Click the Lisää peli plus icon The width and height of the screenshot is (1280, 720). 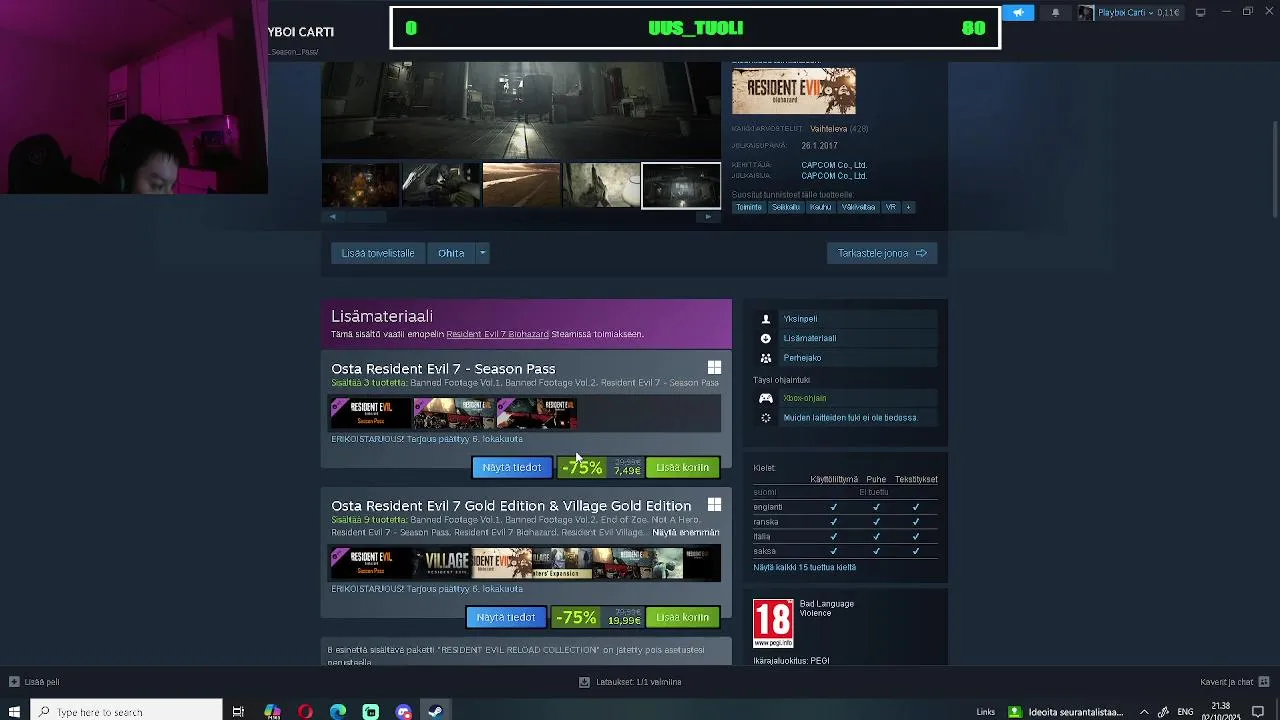[x=14, y=682]
